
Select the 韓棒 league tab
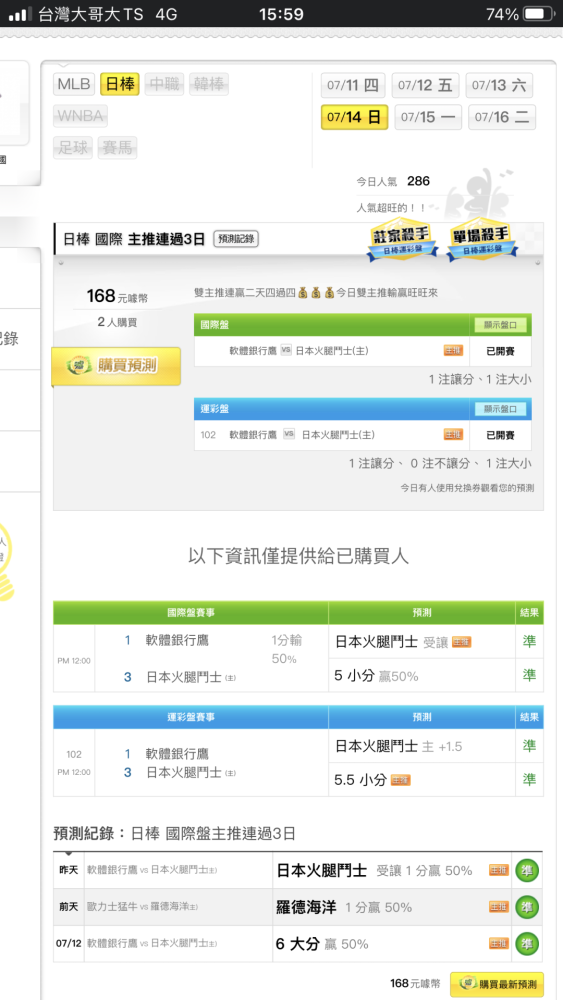(208, 84)
